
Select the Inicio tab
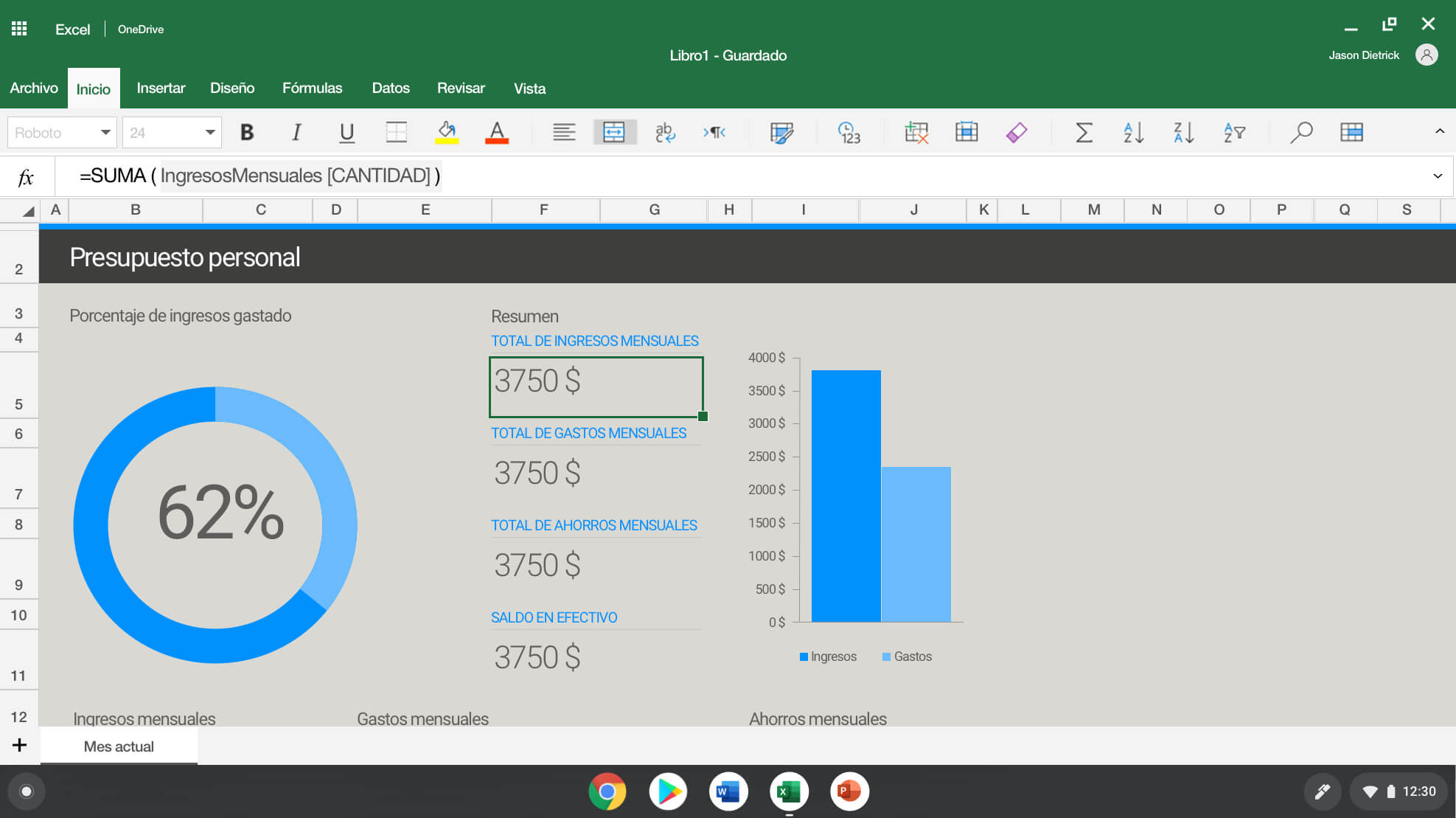[94, 89]
